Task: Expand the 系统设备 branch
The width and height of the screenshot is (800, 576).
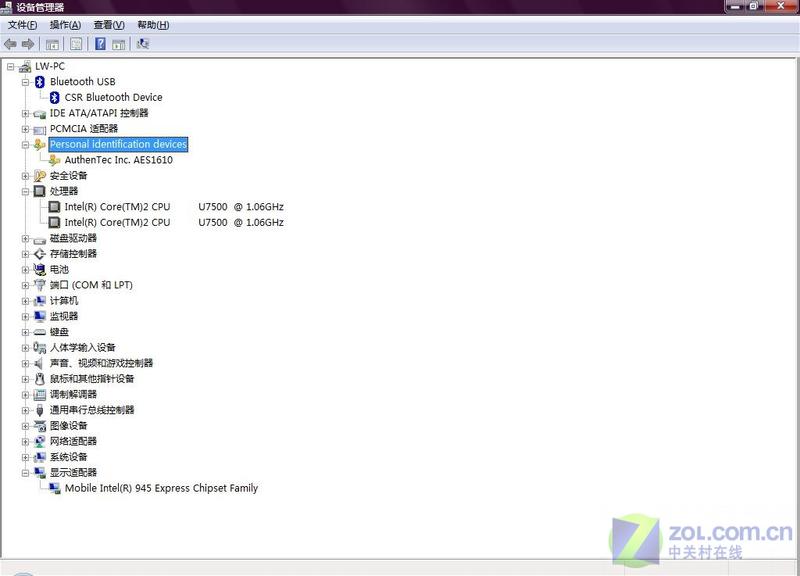Action: [x=26, y=458]
